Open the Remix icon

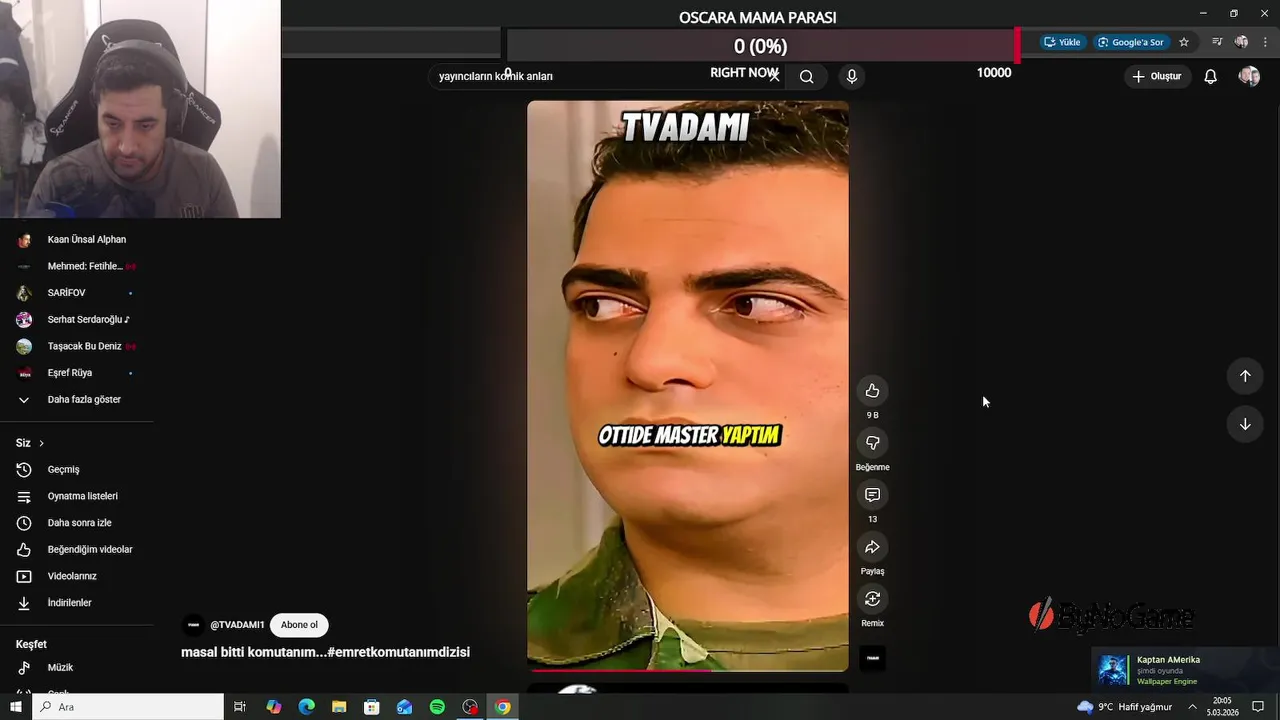click(872, 599)
